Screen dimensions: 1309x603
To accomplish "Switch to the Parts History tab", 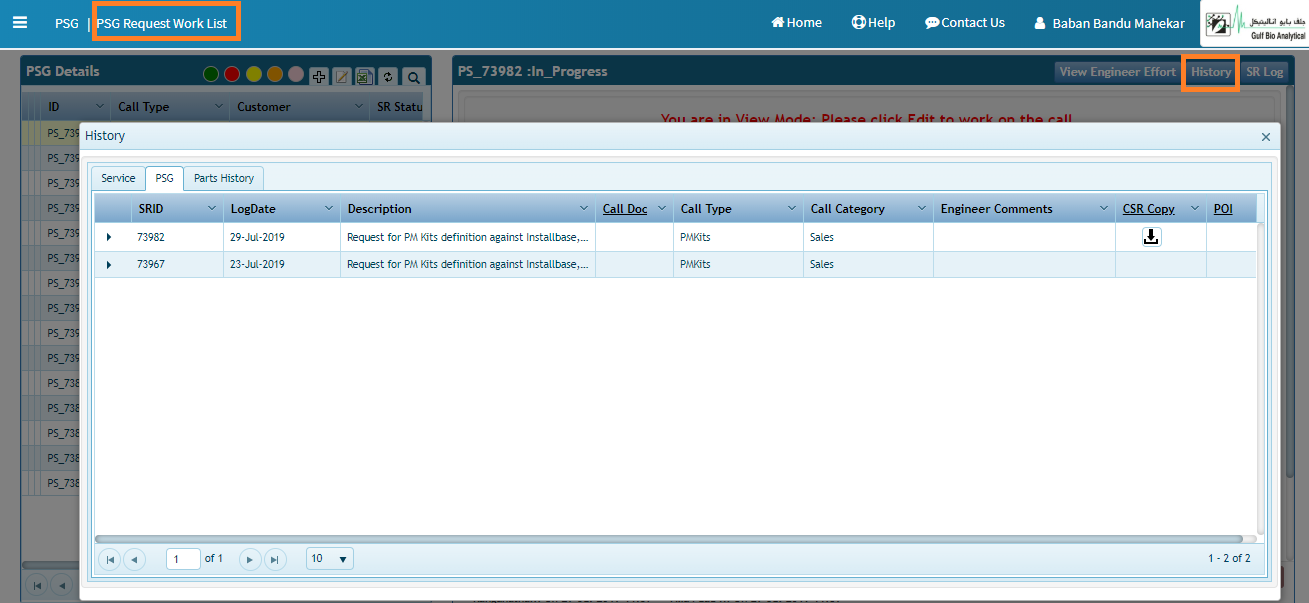I will (224, 178).
